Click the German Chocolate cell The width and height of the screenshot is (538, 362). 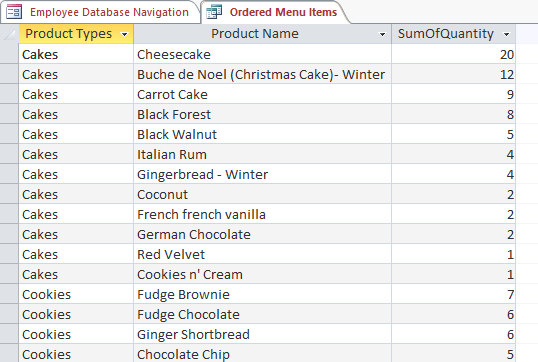click(x=262, y=234)
